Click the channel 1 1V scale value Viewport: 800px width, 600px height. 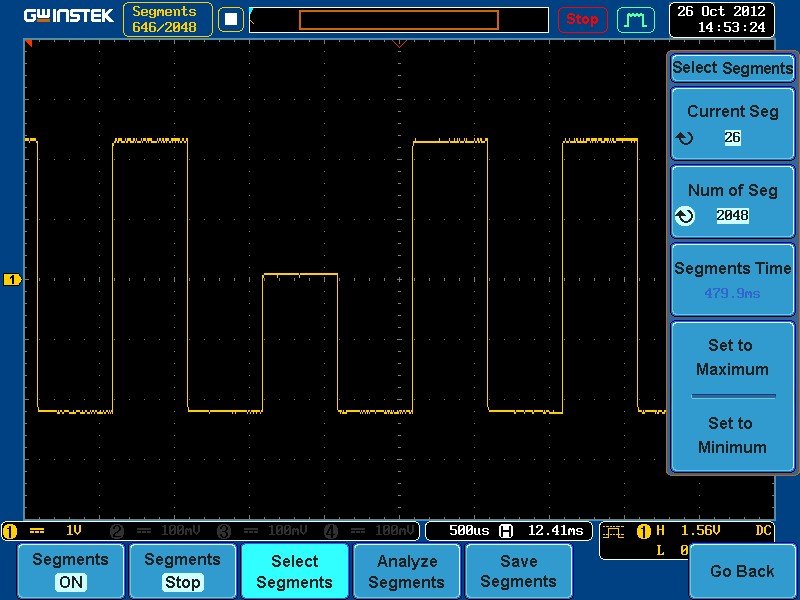pos(73,531)
